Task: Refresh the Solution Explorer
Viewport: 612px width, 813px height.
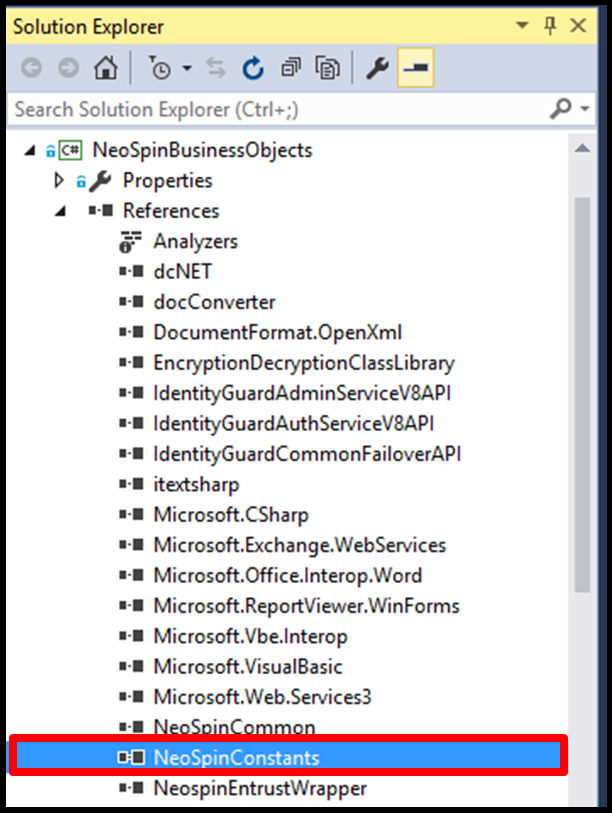Action: [x=253, y=68]
